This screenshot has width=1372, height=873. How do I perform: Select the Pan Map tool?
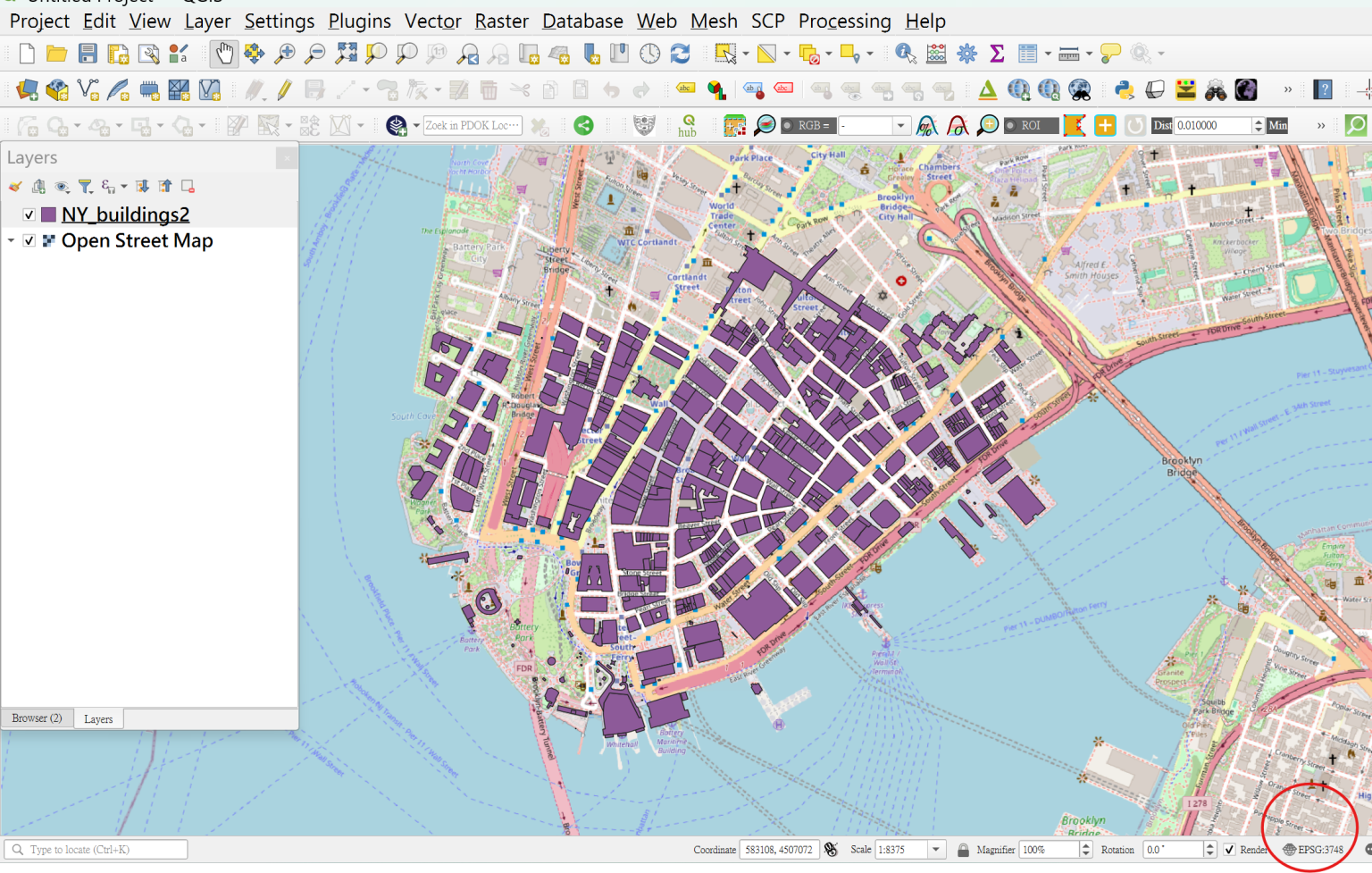223,53
